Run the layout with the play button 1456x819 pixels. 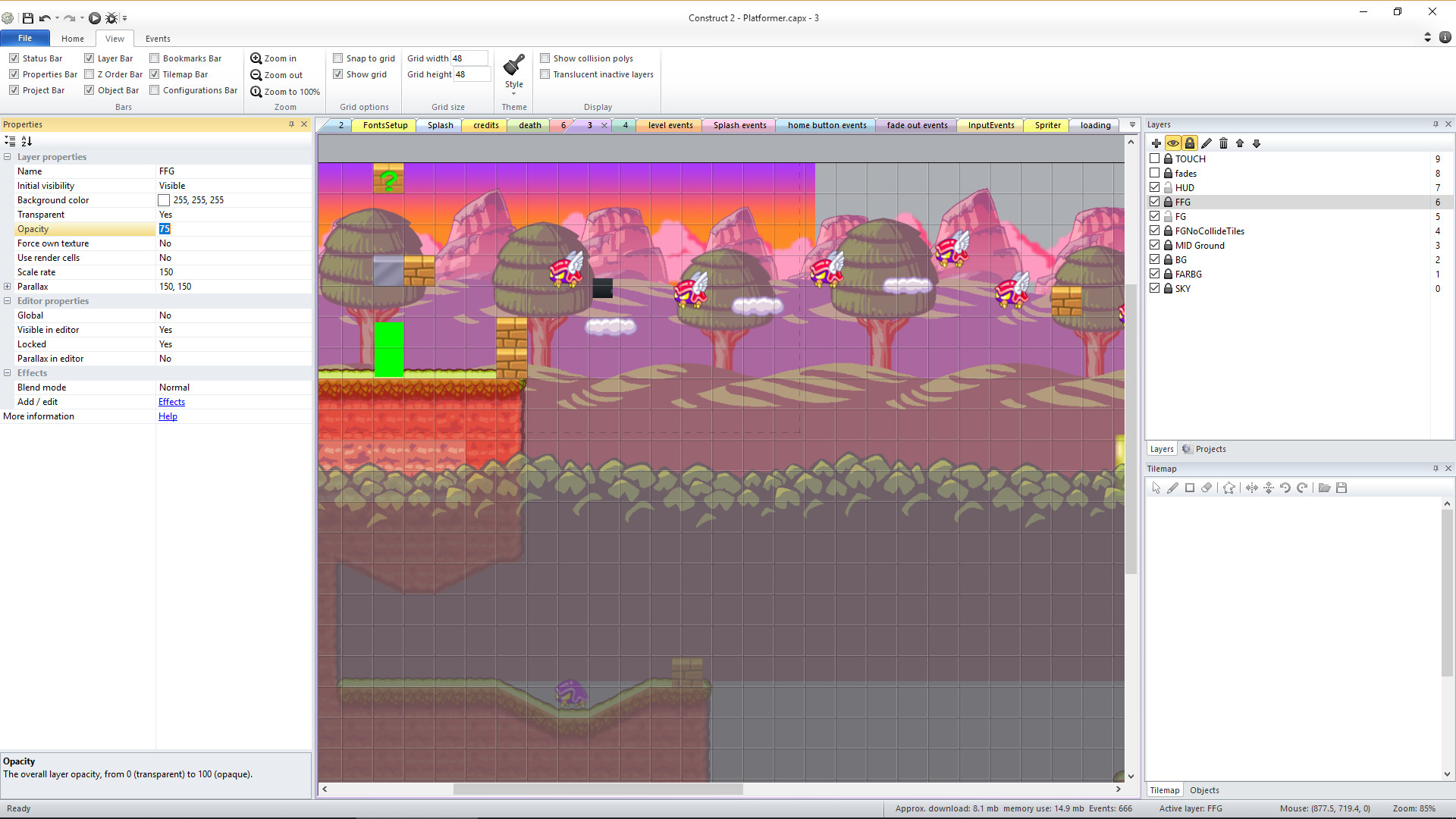pyautogui.click(x=95, y=17)
